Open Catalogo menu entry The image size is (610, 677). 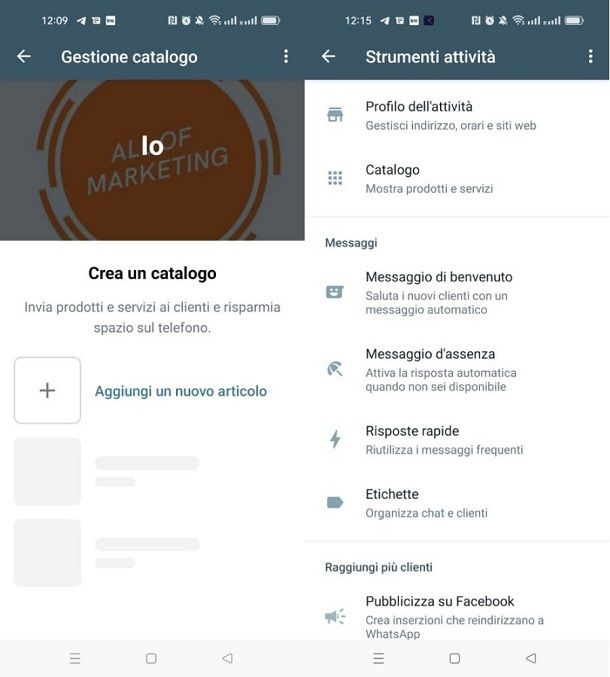click(457, 179)
